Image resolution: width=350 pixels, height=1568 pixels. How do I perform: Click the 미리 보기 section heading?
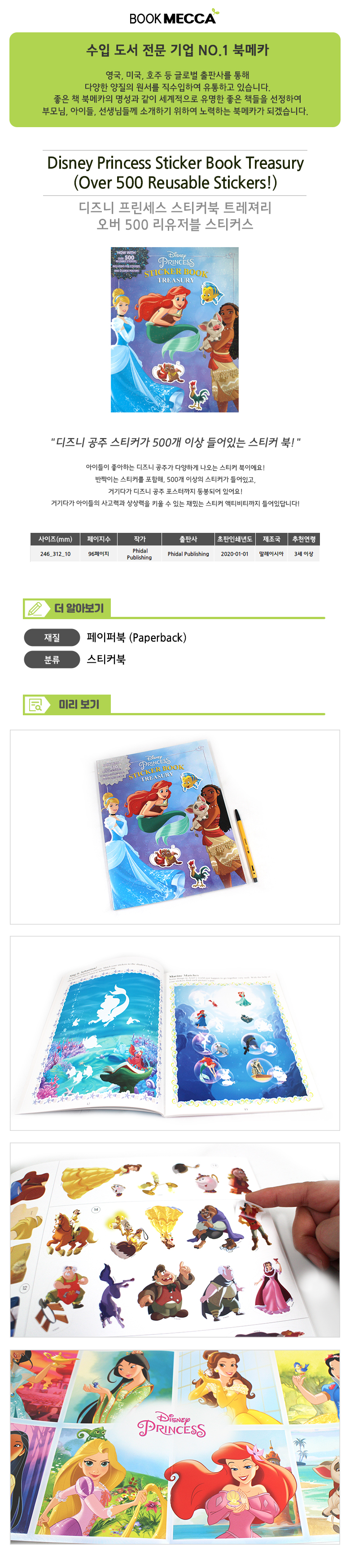point(79,704)
